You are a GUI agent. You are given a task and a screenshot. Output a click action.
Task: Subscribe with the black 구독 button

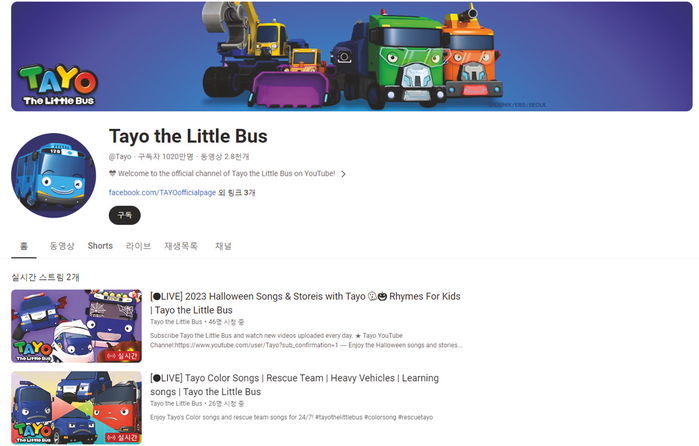[x=125, y=215]
